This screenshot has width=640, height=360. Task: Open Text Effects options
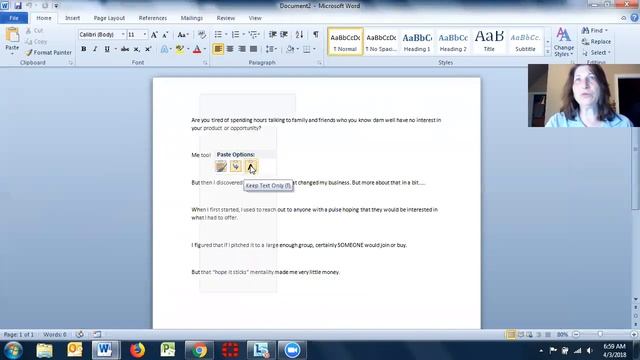tap(165, 49)
